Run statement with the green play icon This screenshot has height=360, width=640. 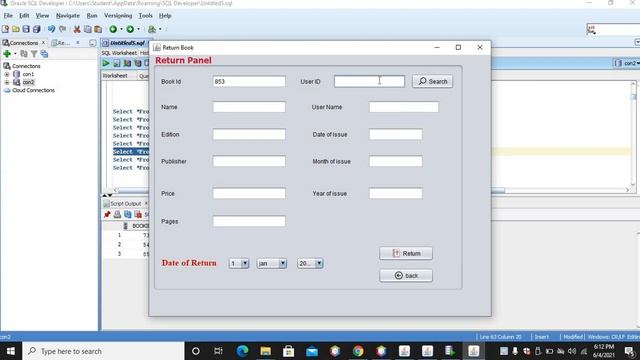[x=106, y=63]
